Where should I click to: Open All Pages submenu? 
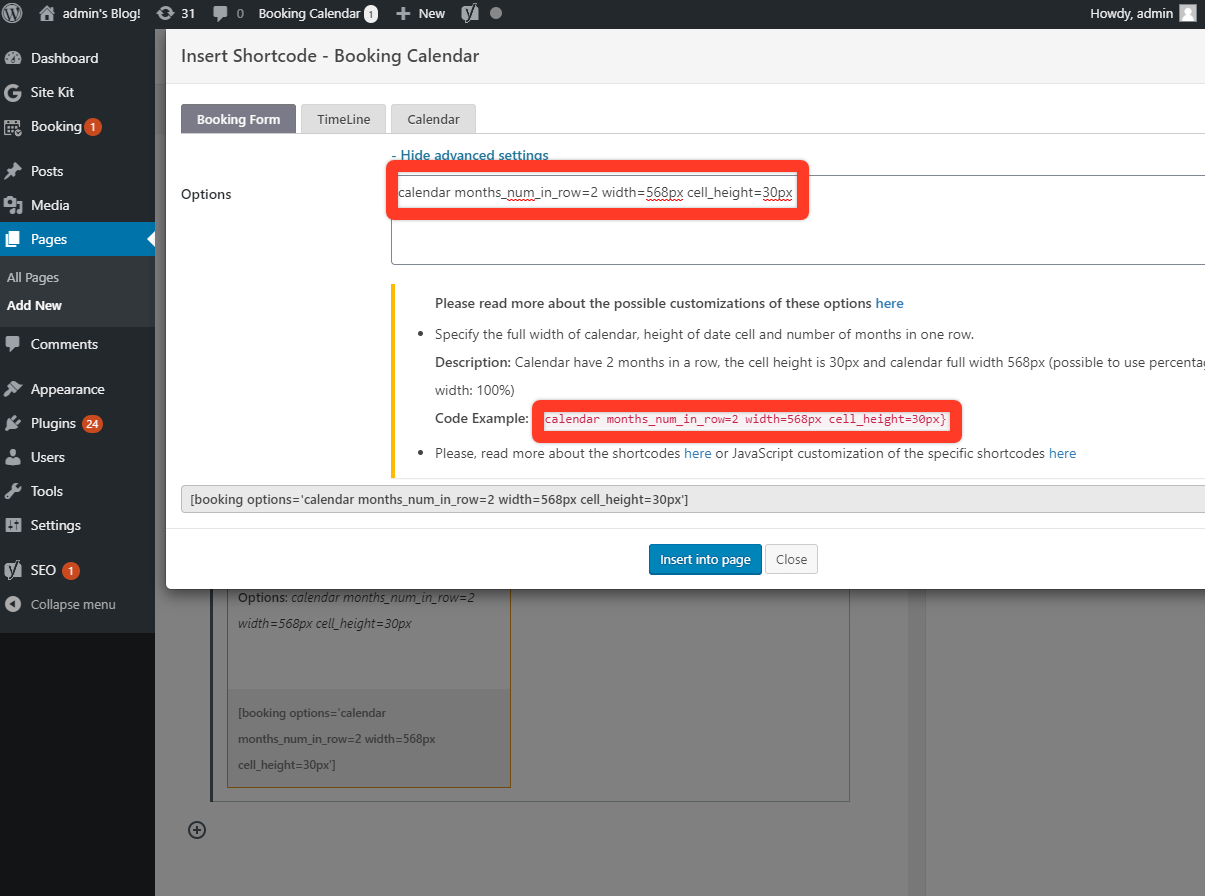click(33, 278)
